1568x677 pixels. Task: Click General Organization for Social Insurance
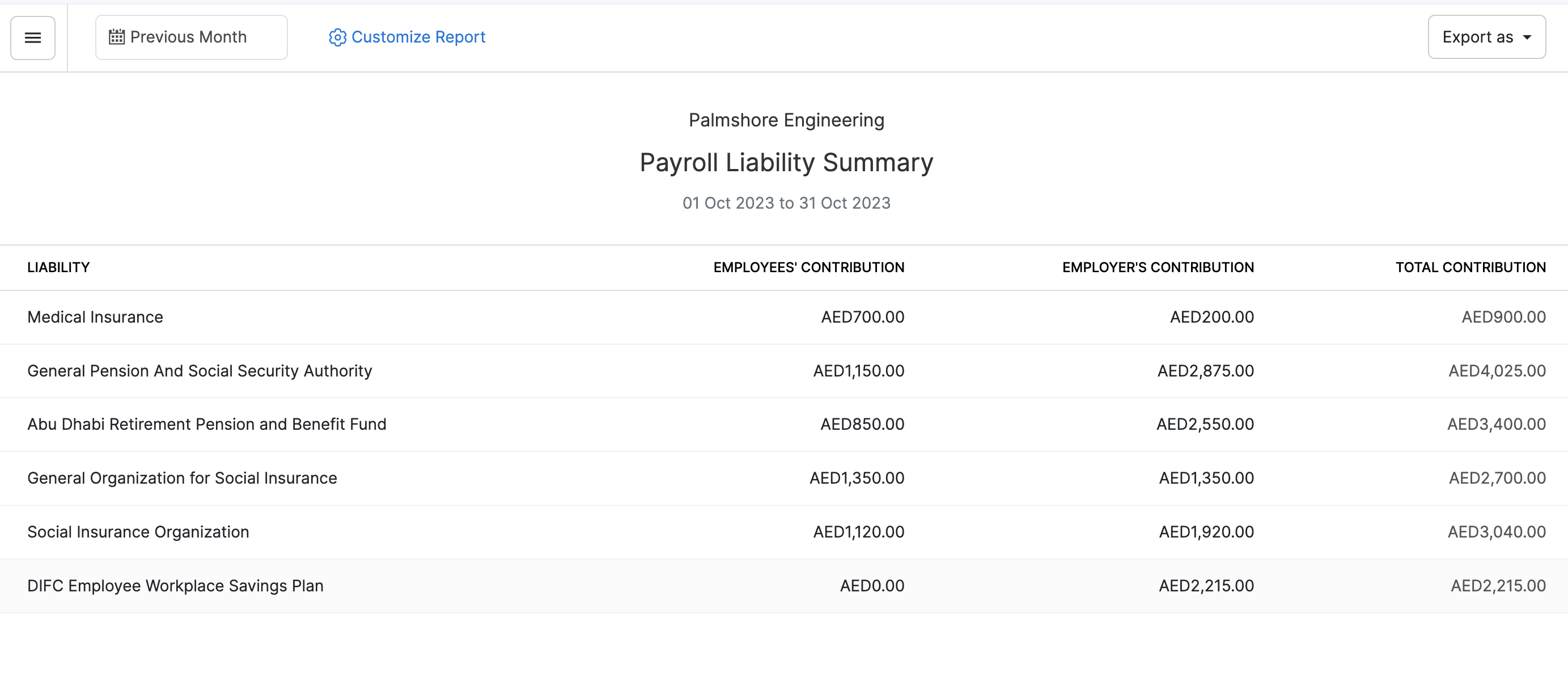pos(182,478)
